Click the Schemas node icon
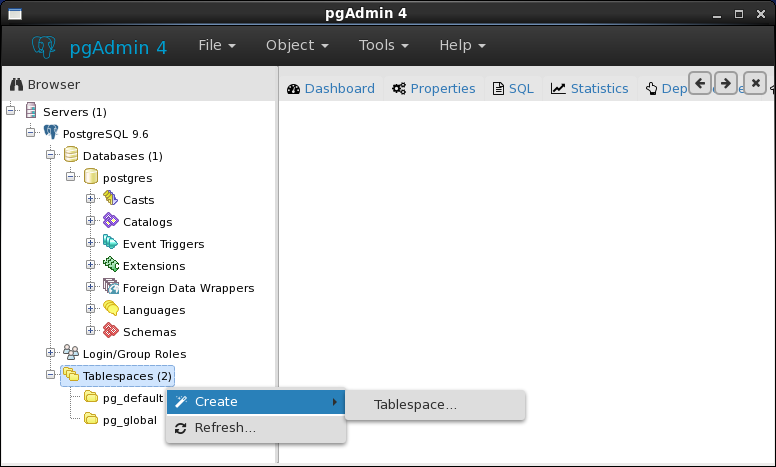Screen dimensions: 776x467 [x=110, y=330]
